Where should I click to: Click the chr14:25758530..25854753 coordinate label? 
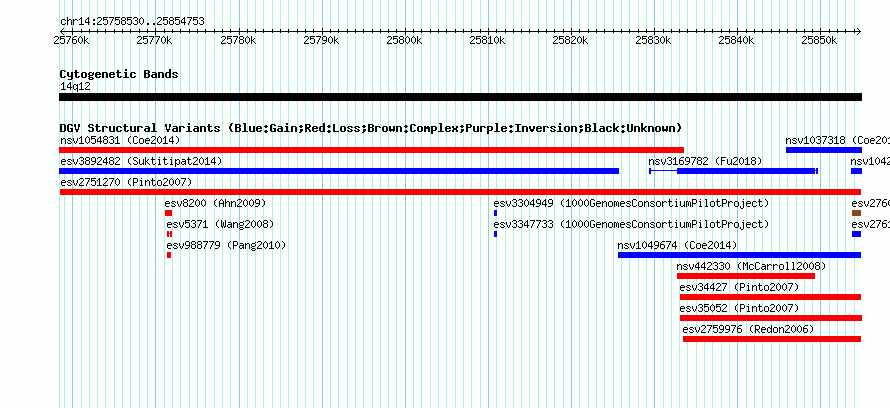point(132,22)
